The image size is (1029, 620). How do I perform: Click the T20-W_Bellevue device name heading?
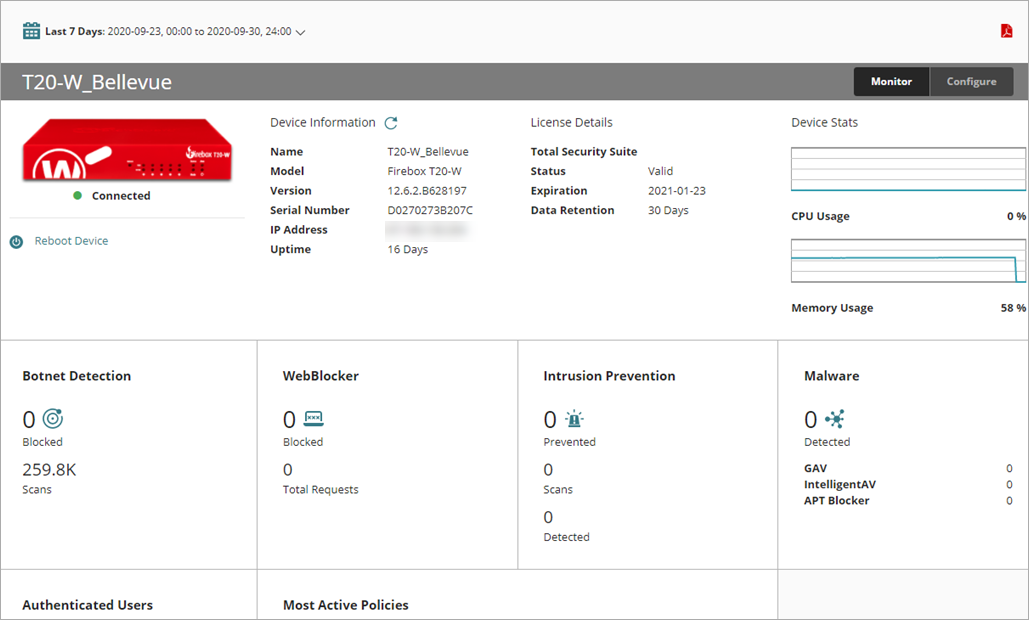[x=95, y=81]
